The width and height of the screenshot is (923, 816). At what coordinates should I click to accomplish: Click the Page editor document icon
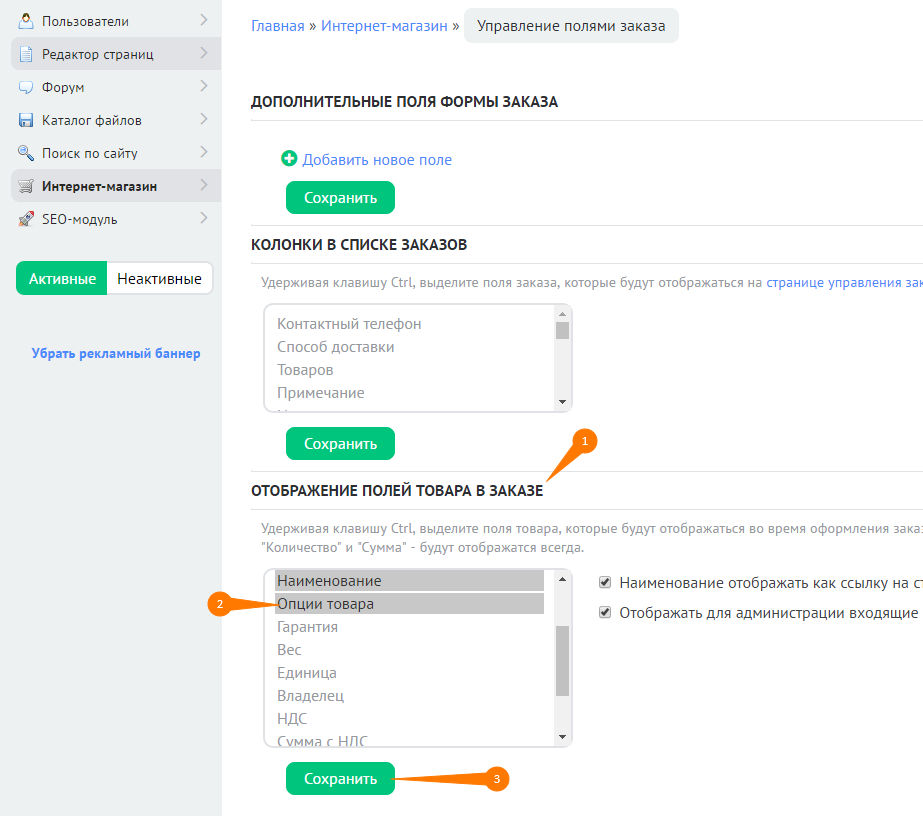click(x=26, y=54)
